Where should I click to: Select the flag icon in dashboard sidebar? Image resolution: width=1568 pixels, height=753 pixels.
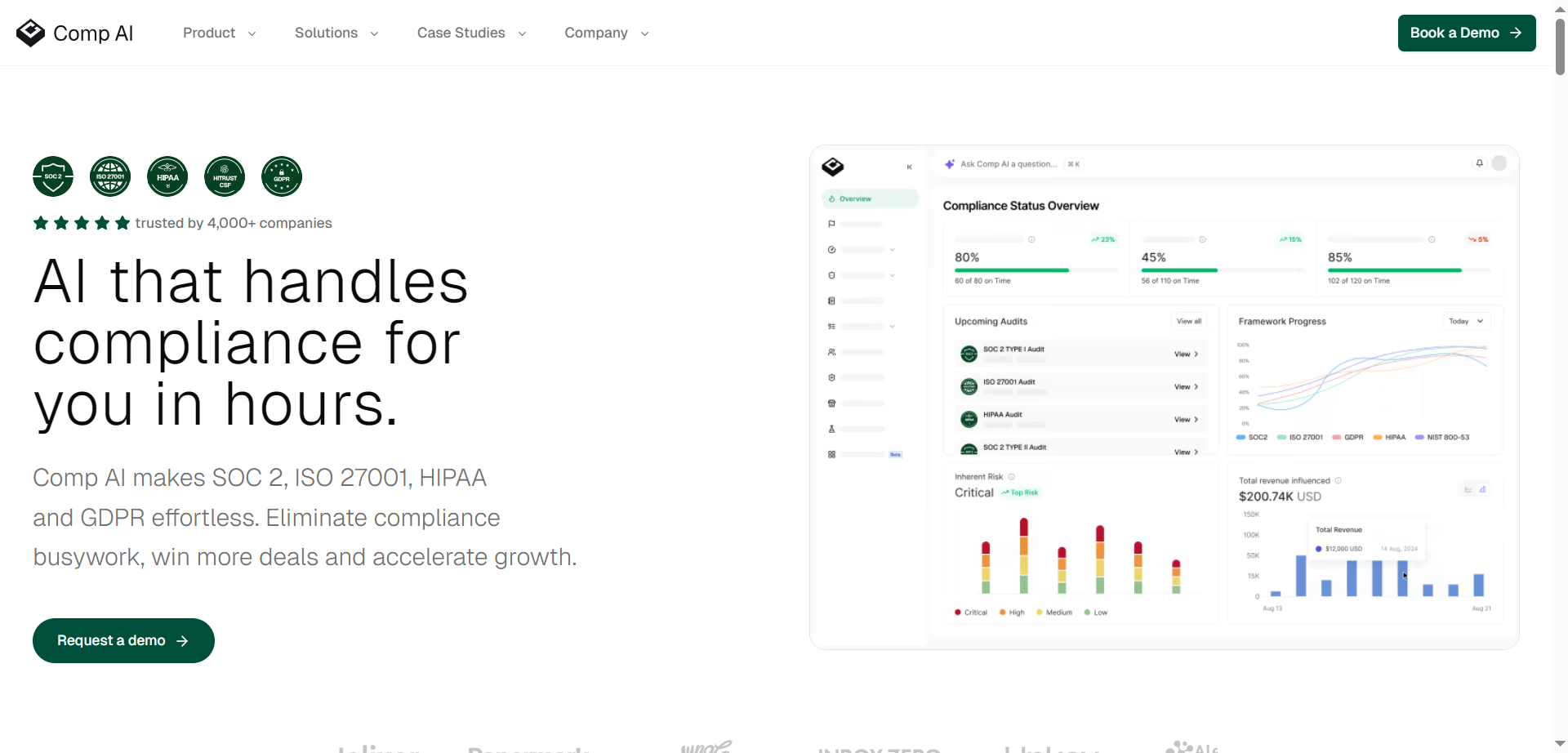click(x=831, y=224)
